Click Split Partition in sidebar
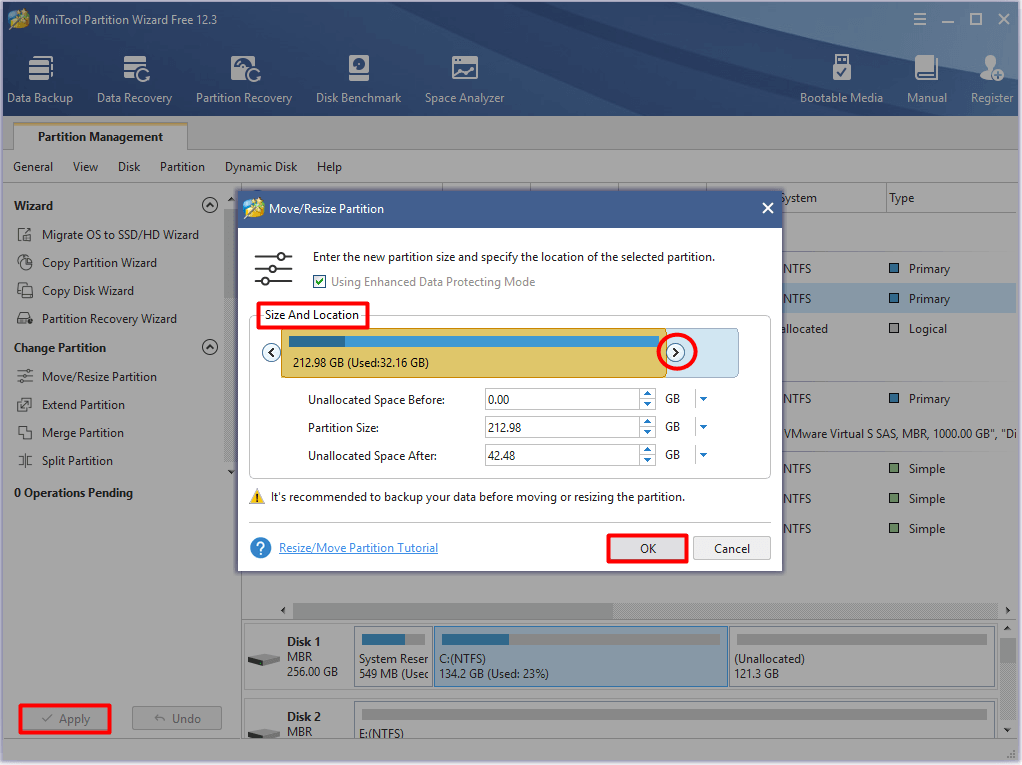 click(78, 461)
